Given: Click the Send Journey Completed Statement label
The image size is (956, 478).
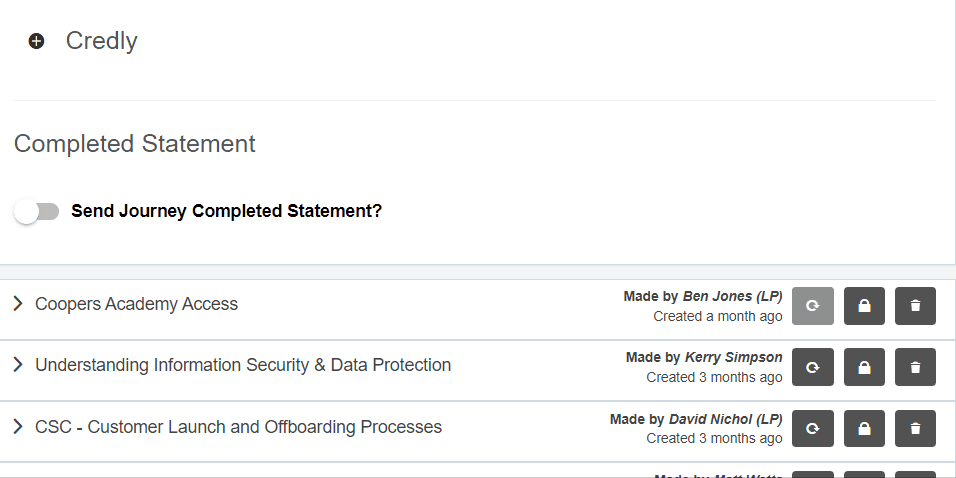Looking at the screenshot, I should tap(227, 212).
